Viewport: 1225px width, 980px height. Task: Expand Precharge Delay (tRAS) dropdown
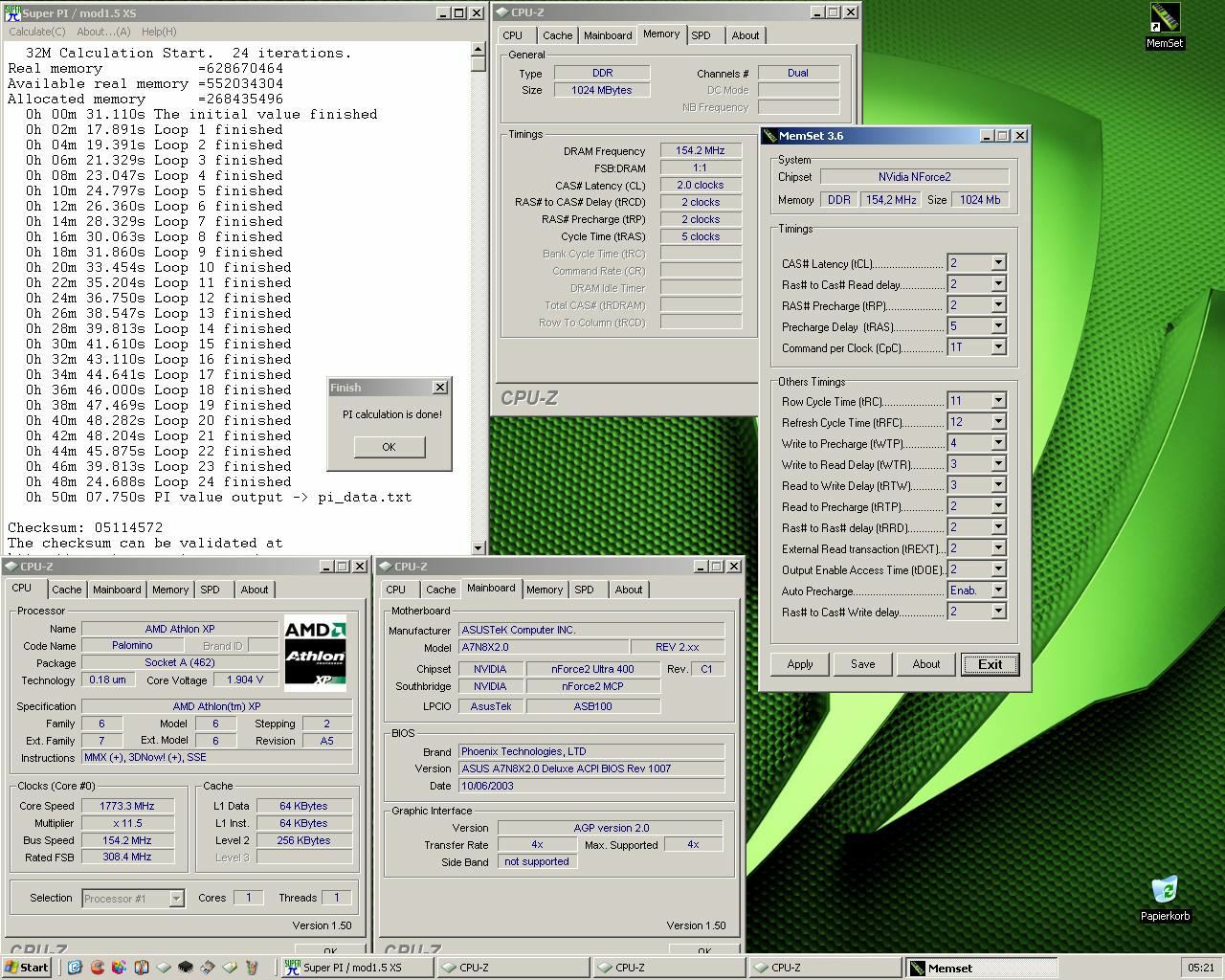click(x=998, y=326)
